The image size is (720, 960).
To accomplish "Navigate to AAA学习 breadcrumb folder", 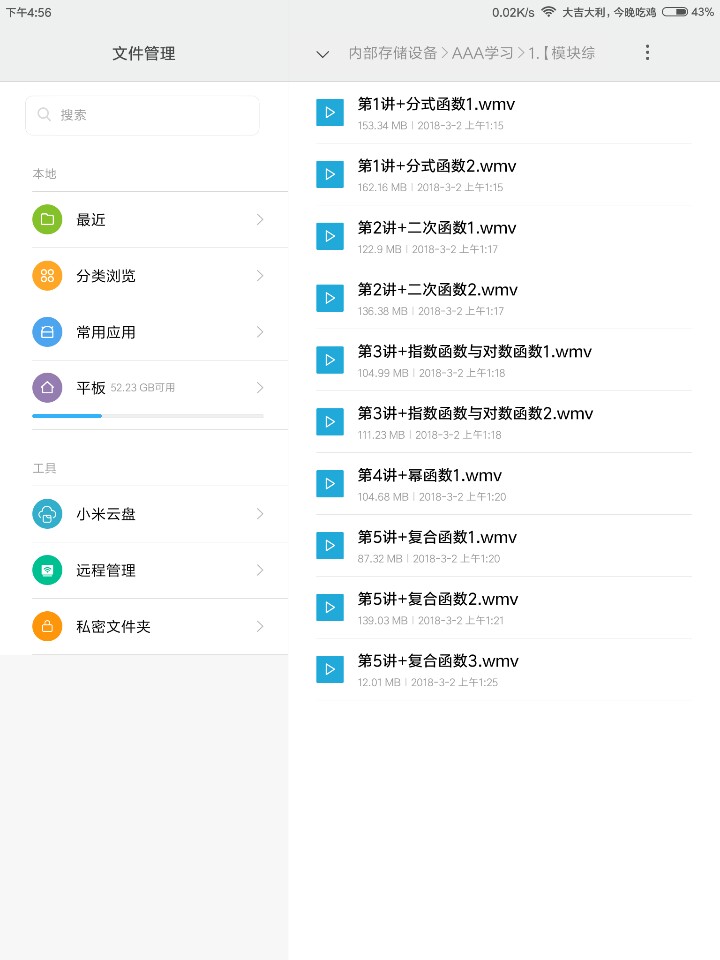I will click(x=483, y=53).
